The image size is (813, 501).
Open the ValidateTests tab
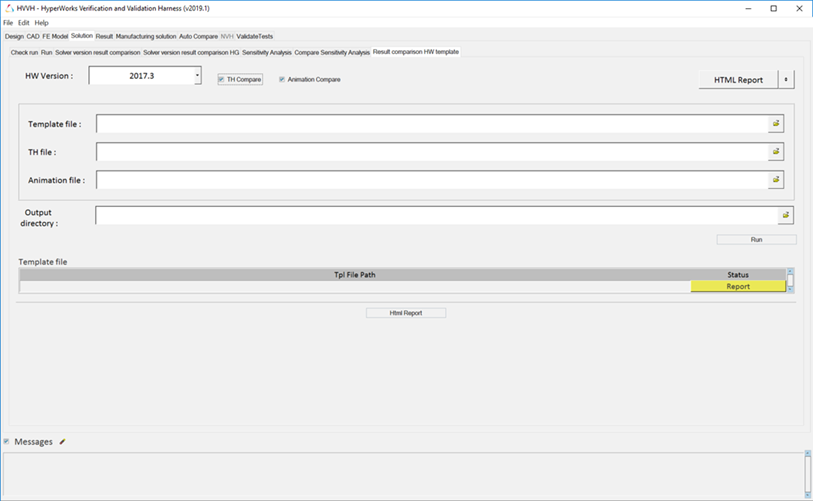click(255, 36)
